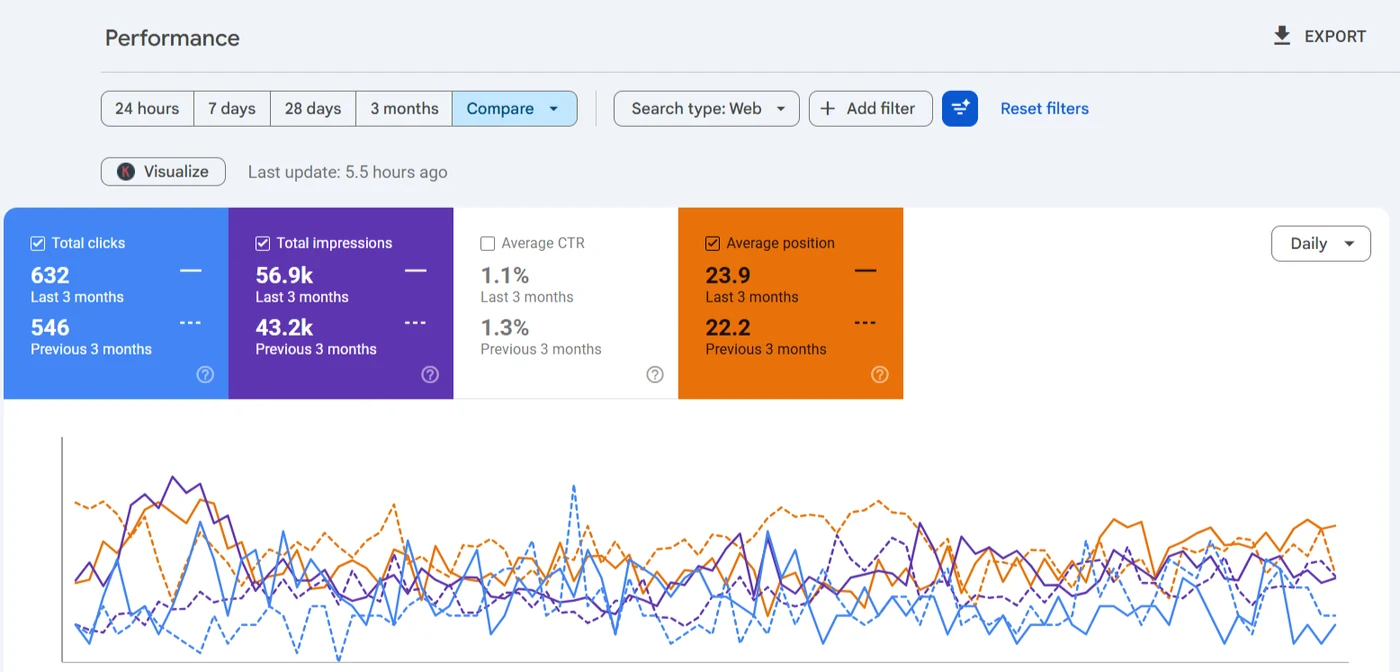Click the 56.9k impressions value
This screenshot has height=672, width=1400.
click(x=284, y=276)
